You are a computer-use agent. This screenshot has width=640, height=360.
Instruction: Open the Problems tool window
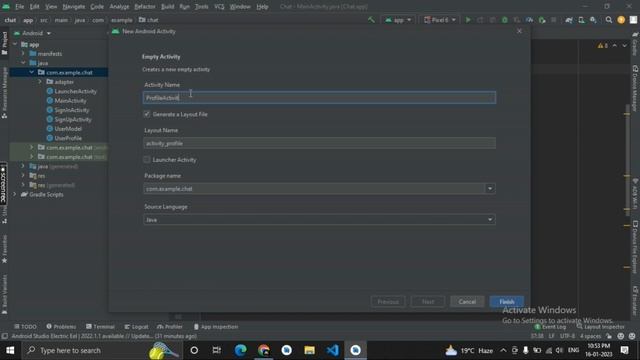pyautogui.click(x=61, y=327)
